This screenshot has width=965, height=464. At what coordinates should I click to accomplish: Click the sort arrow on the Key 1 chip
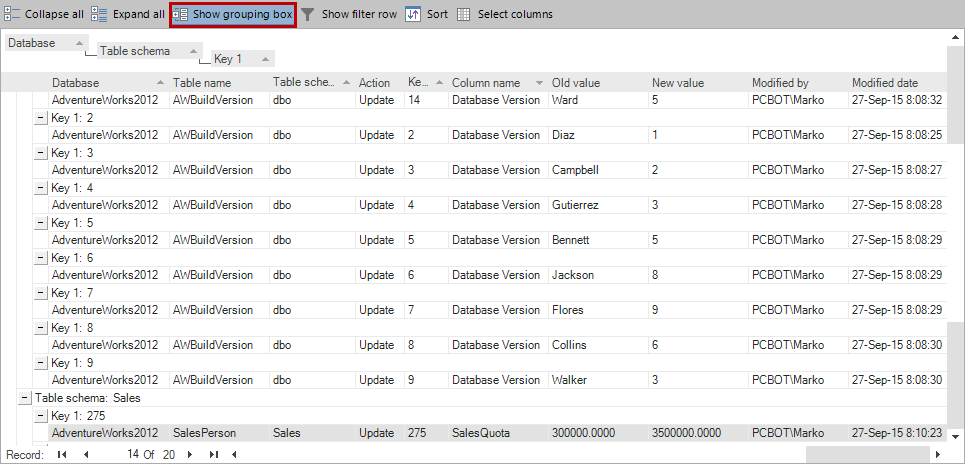point(265,60)
